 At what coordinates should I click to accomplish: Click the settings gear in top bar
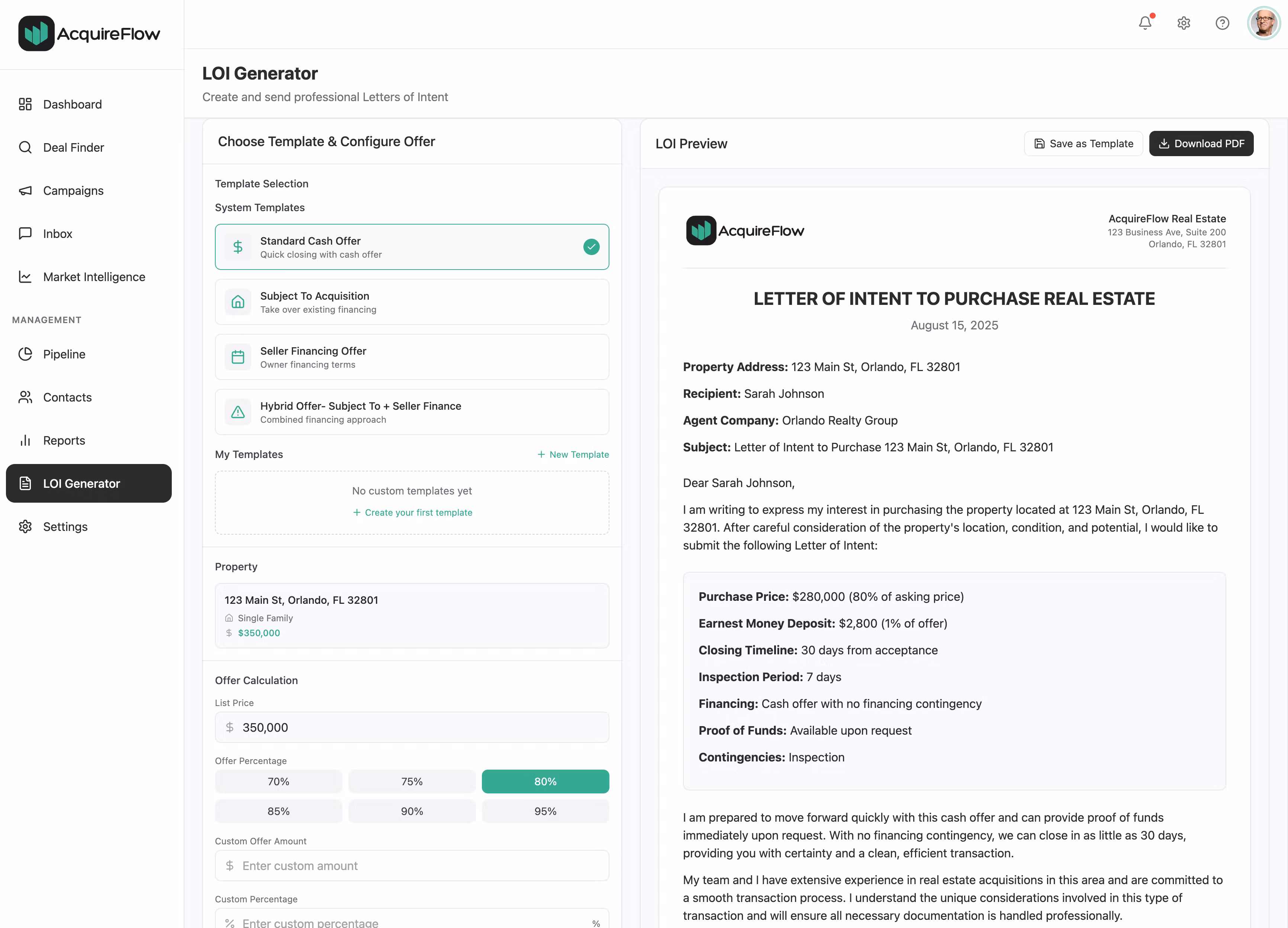pyautogui.click(x=1184, y=23)
